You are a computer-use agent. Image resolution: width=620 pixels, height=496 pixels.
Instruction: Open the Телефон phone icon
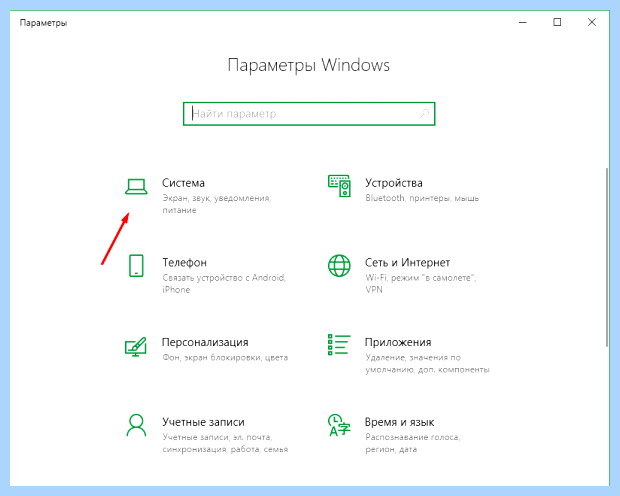click(x=136, y=265)
